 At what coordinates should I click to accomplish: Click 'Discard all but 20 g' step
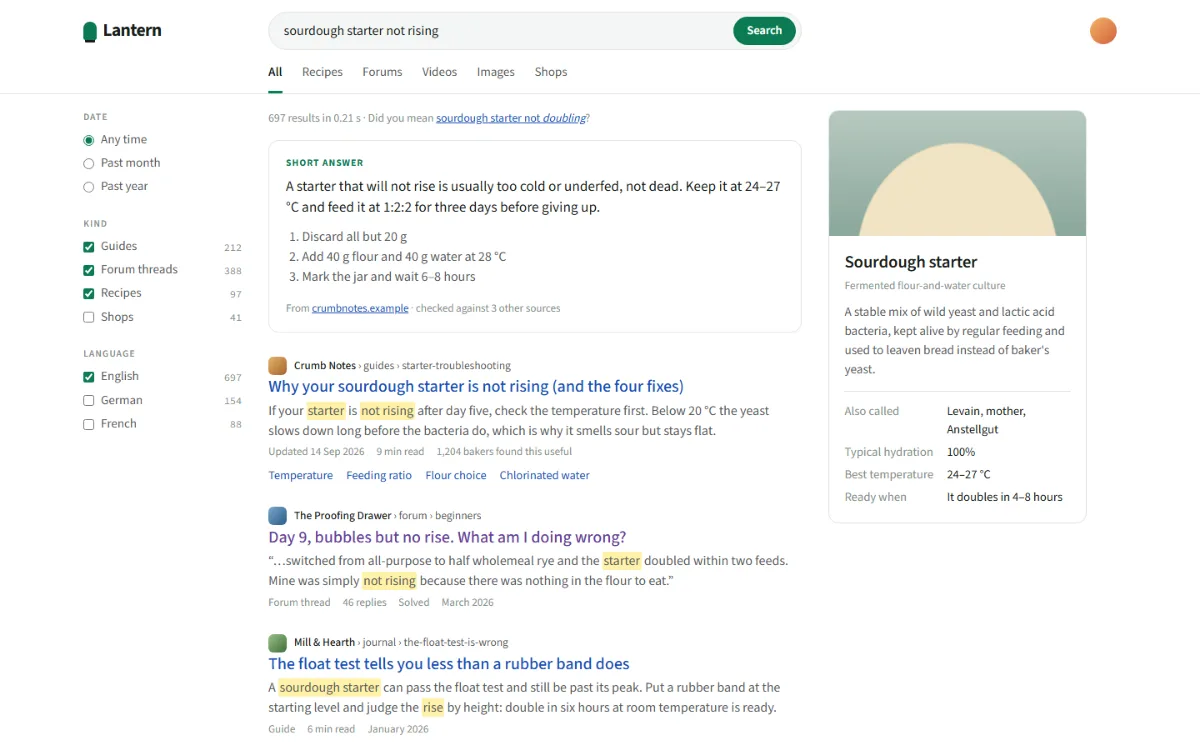(x=354, y=237)
